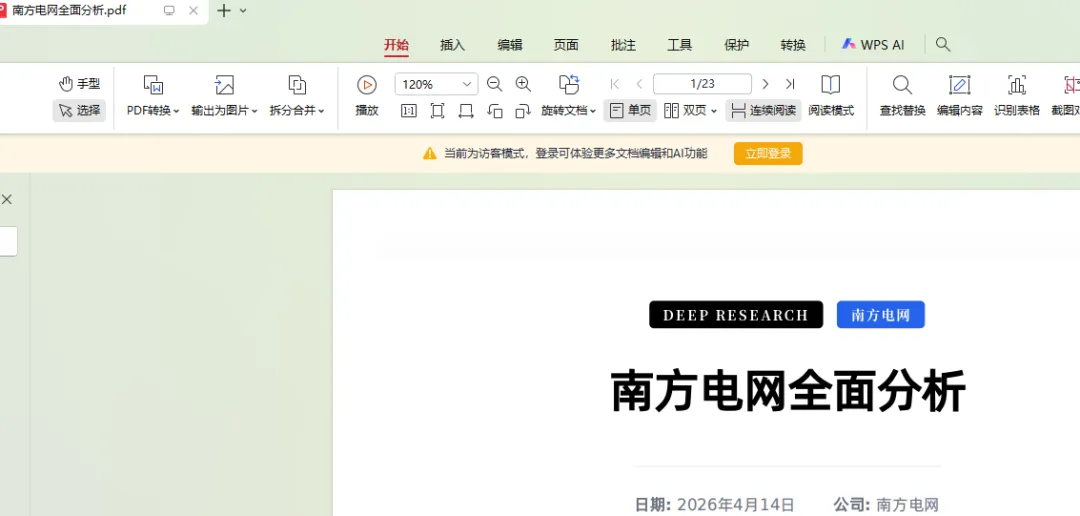Switch to the 编辑 tab

pos(510,45)
